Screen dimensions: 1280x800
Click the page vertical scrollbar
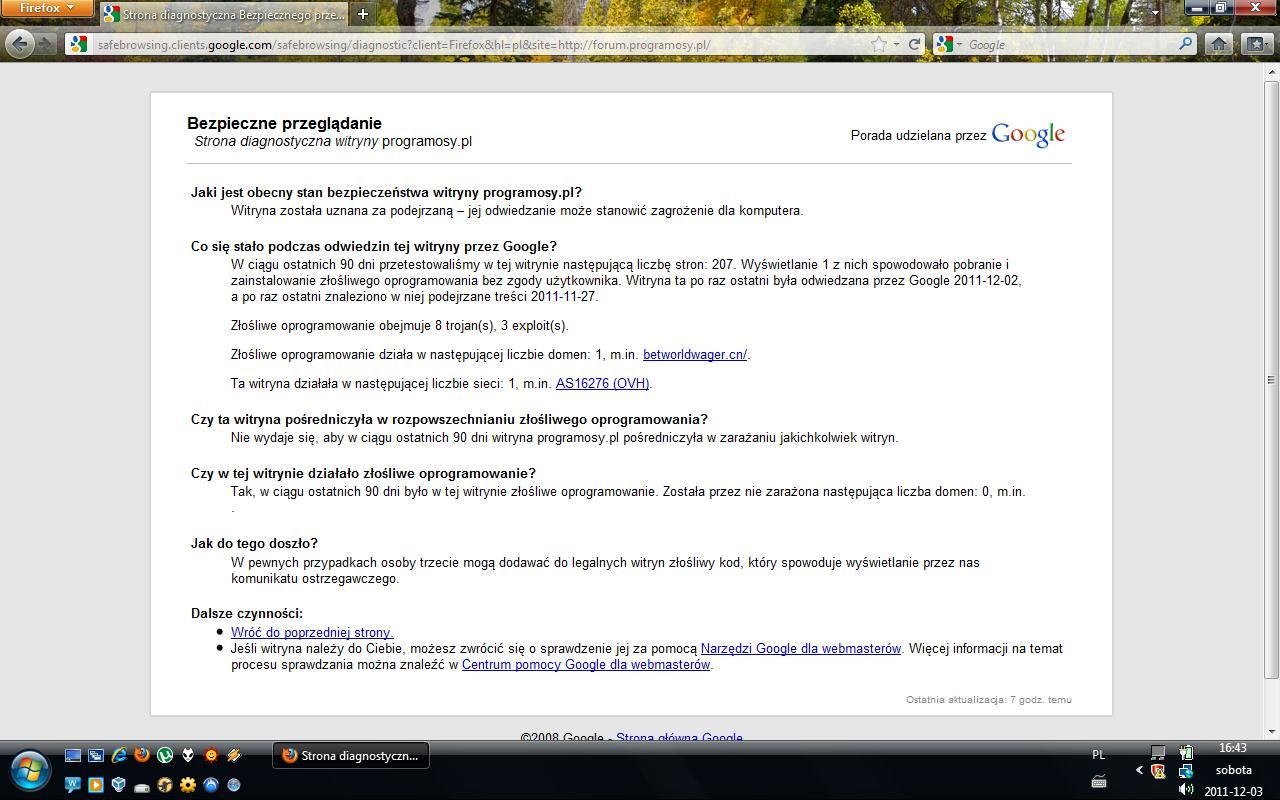click(1272, 378)
